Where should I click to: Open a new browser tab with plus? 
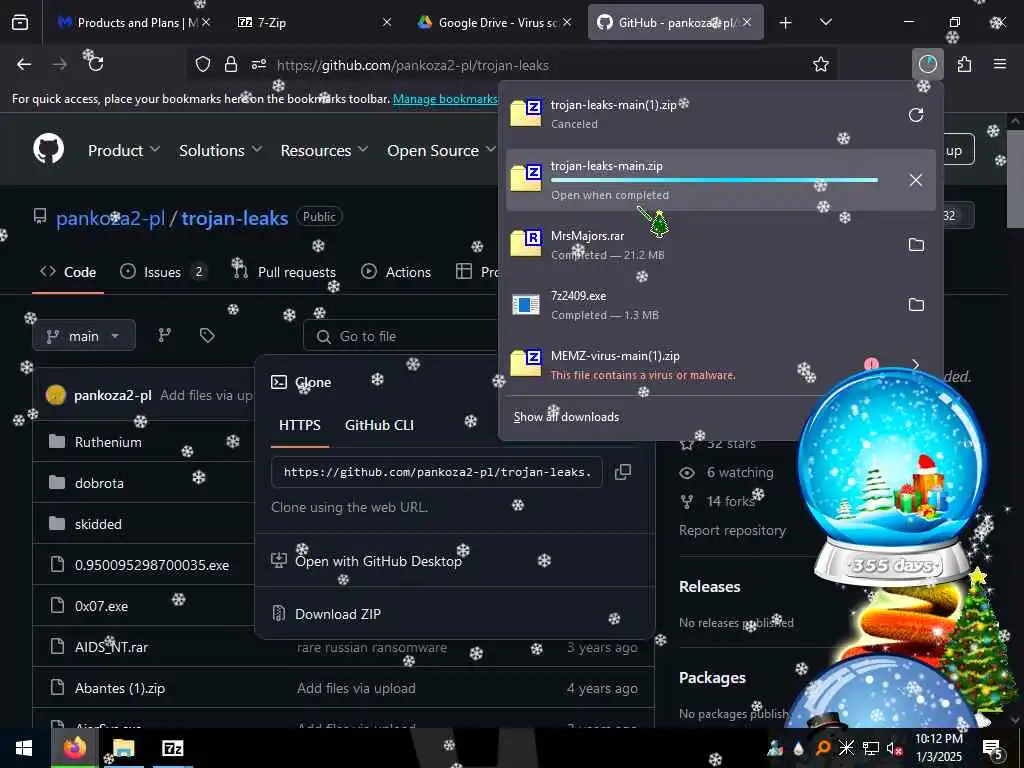pyautogui.click(x=786, y=23)
